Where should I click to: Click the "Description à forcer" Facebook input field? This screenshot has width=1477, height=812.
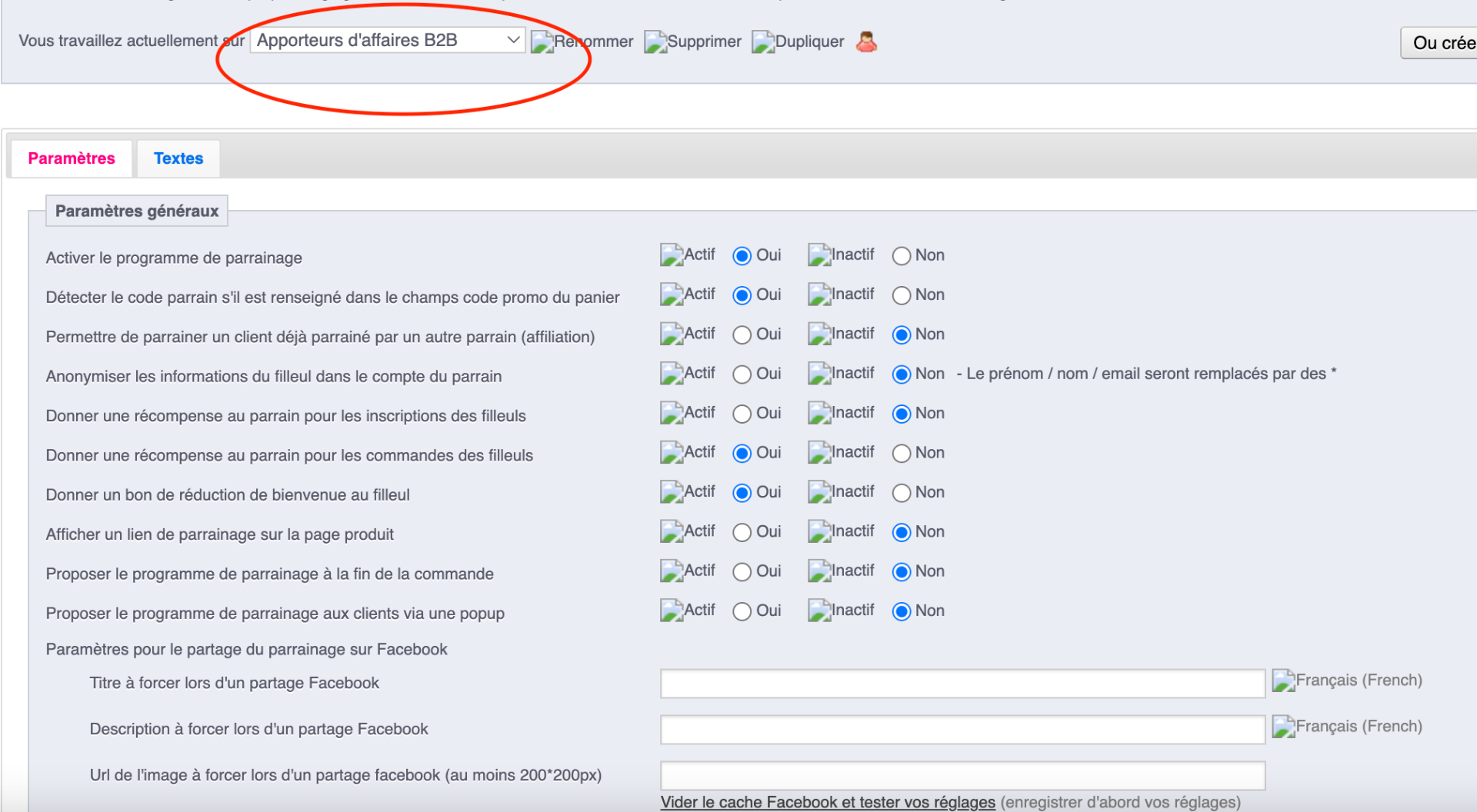962,730
